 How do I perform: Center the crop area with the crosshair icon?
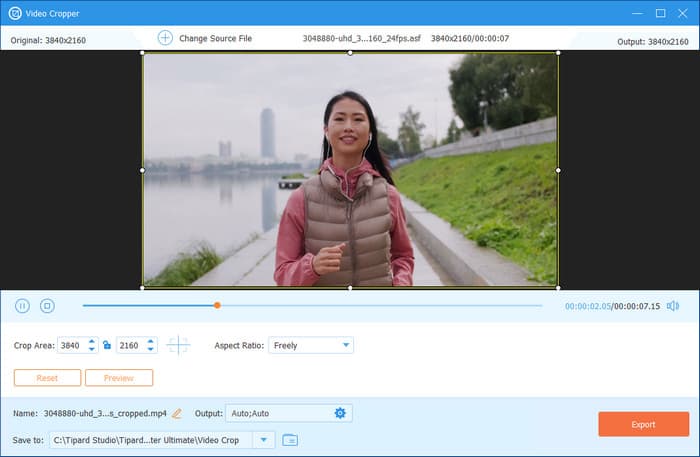178,345
